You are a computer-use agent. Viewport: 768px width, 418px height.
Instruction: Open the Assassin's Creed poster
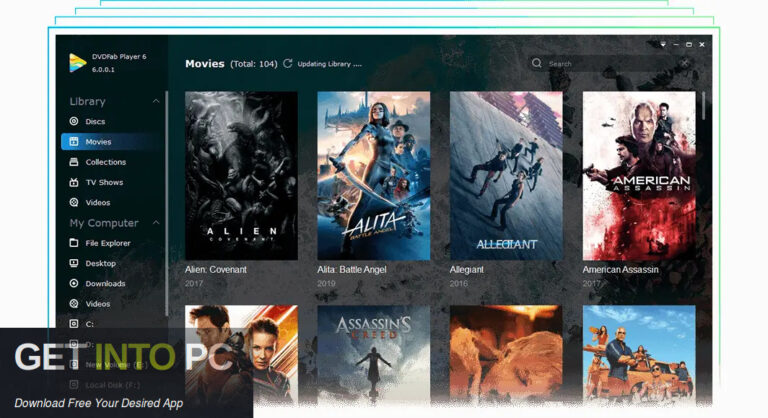(x=374, y=355)
